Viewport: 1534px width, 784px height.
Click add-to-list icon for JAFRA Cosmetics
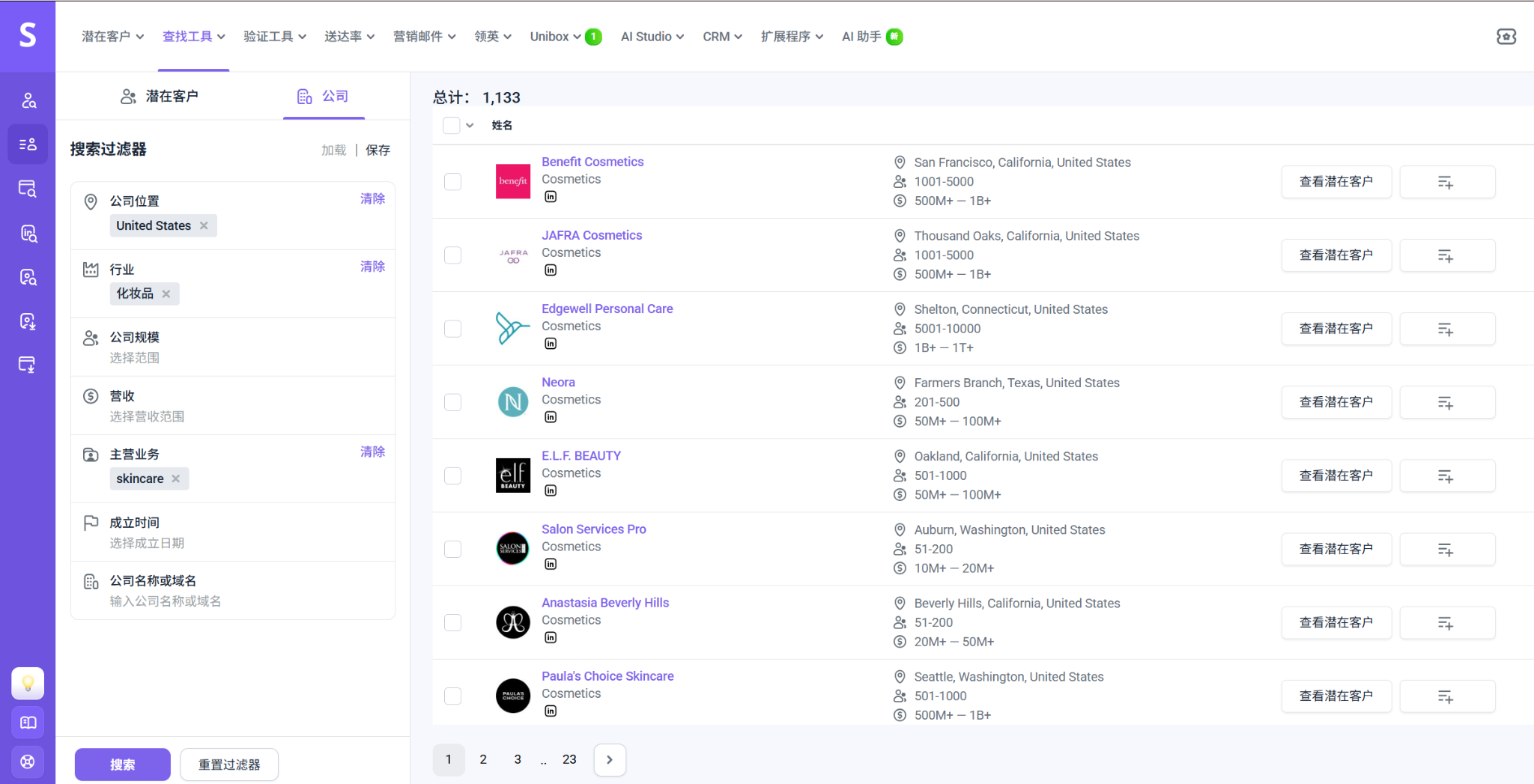point(1446,255)
